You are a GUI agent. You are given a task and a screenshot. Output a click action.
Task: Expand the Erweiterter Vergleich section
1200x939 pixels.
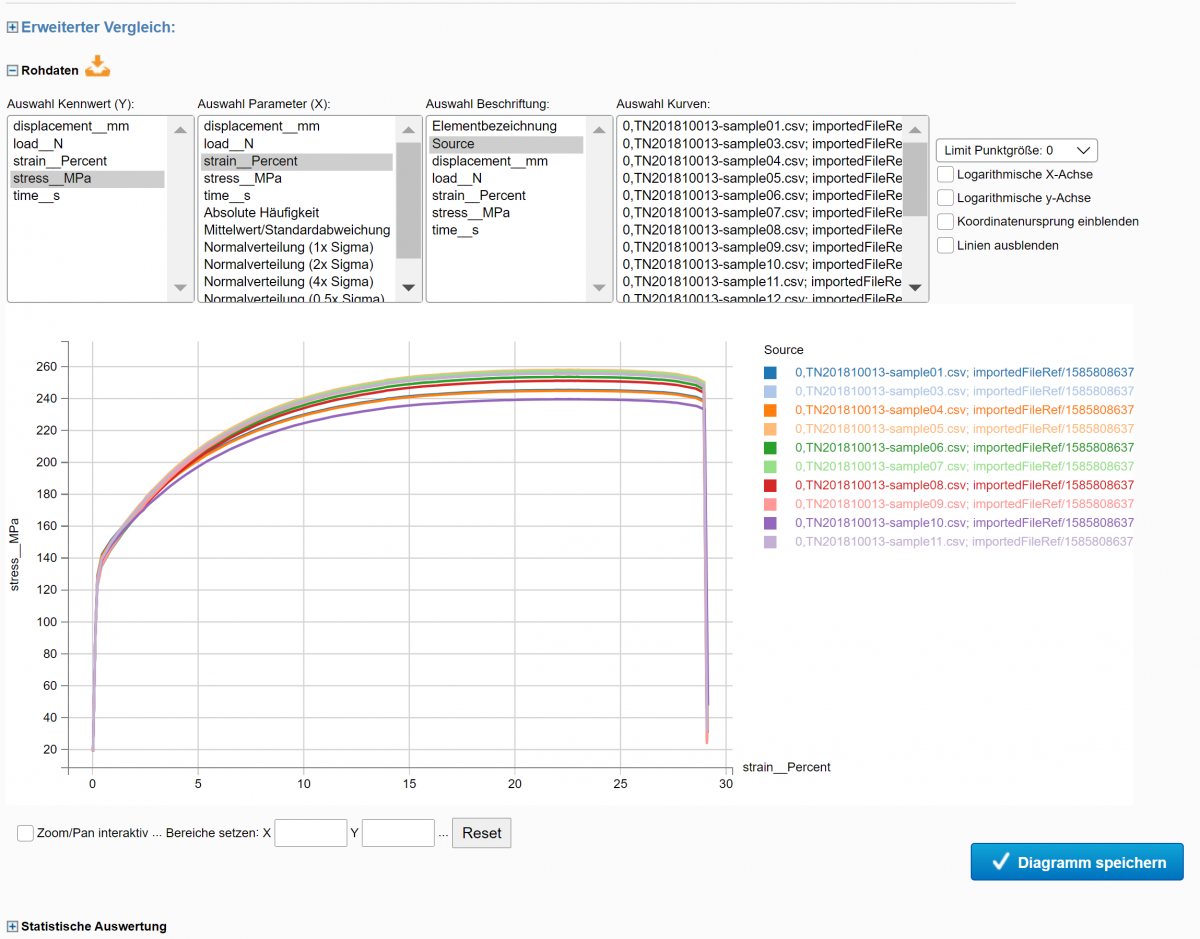pos(12,27)
